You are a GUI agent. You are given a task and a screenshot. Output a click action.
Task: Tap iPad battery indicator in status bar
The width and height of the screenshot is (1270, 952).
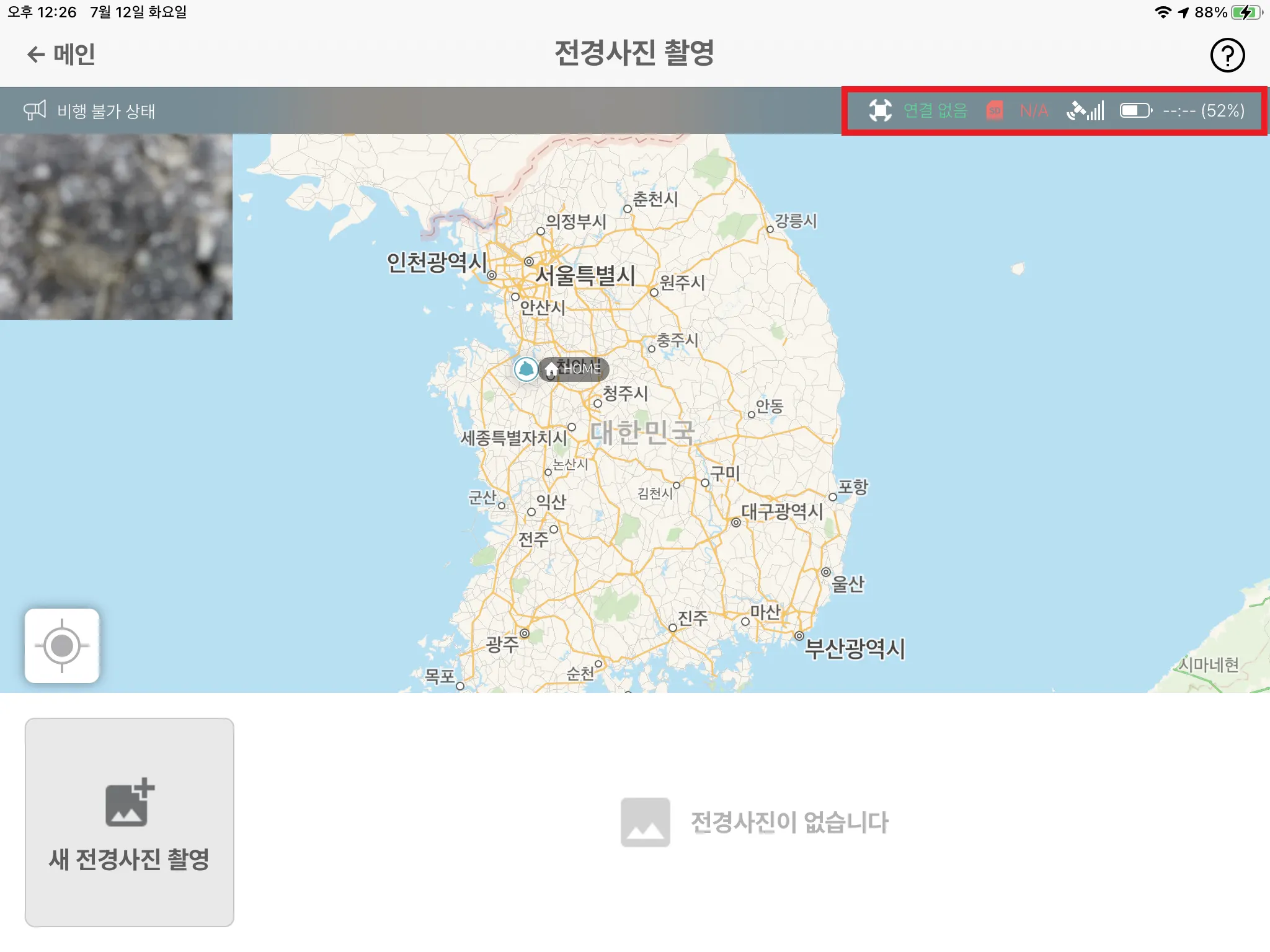1246,12
